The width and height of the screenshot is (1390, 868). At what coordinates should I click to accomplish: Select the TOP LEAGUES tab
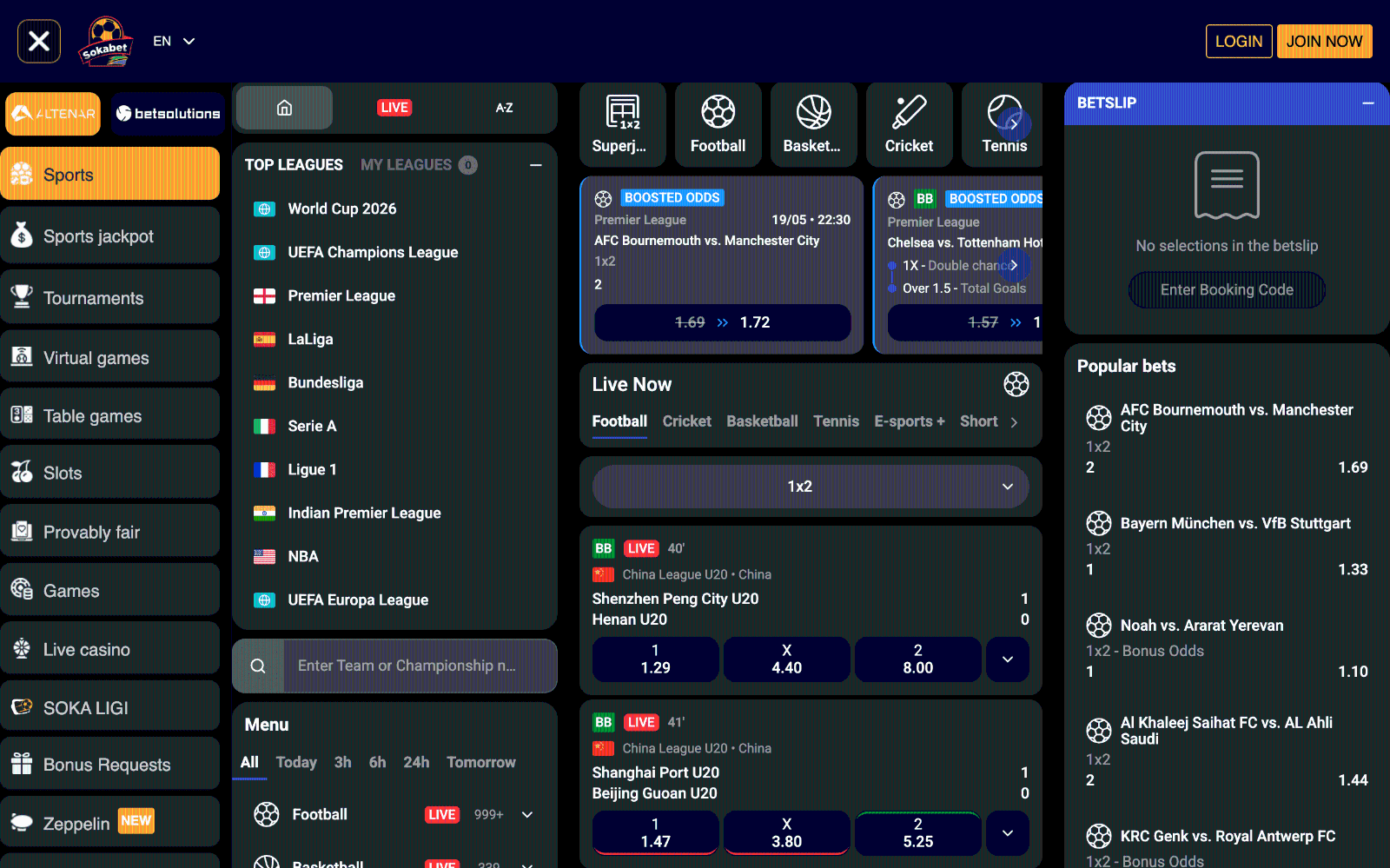pos(294,165)
